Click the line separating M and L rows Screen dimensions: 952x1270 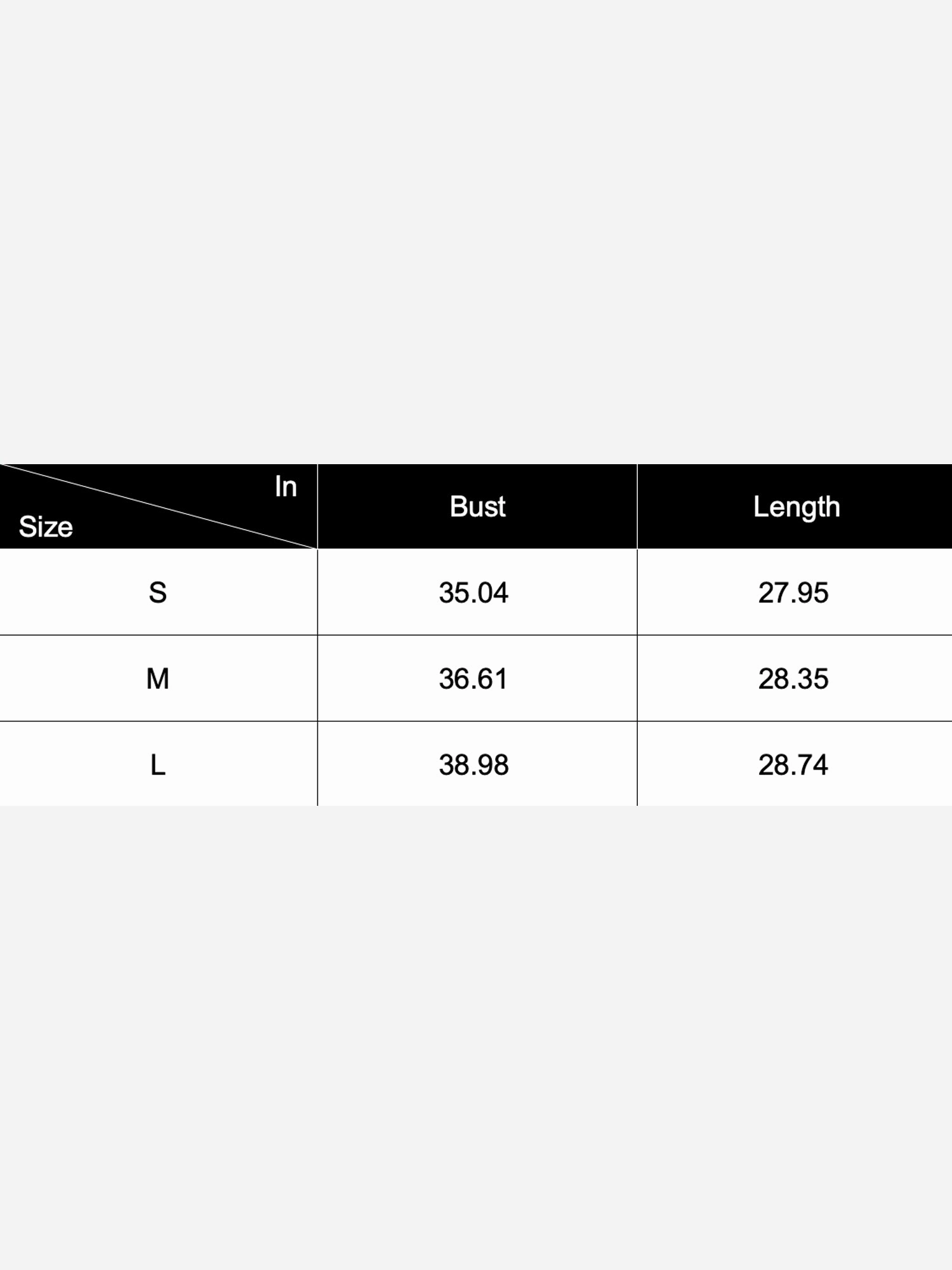pyautogui.click(x=476, y=721)
